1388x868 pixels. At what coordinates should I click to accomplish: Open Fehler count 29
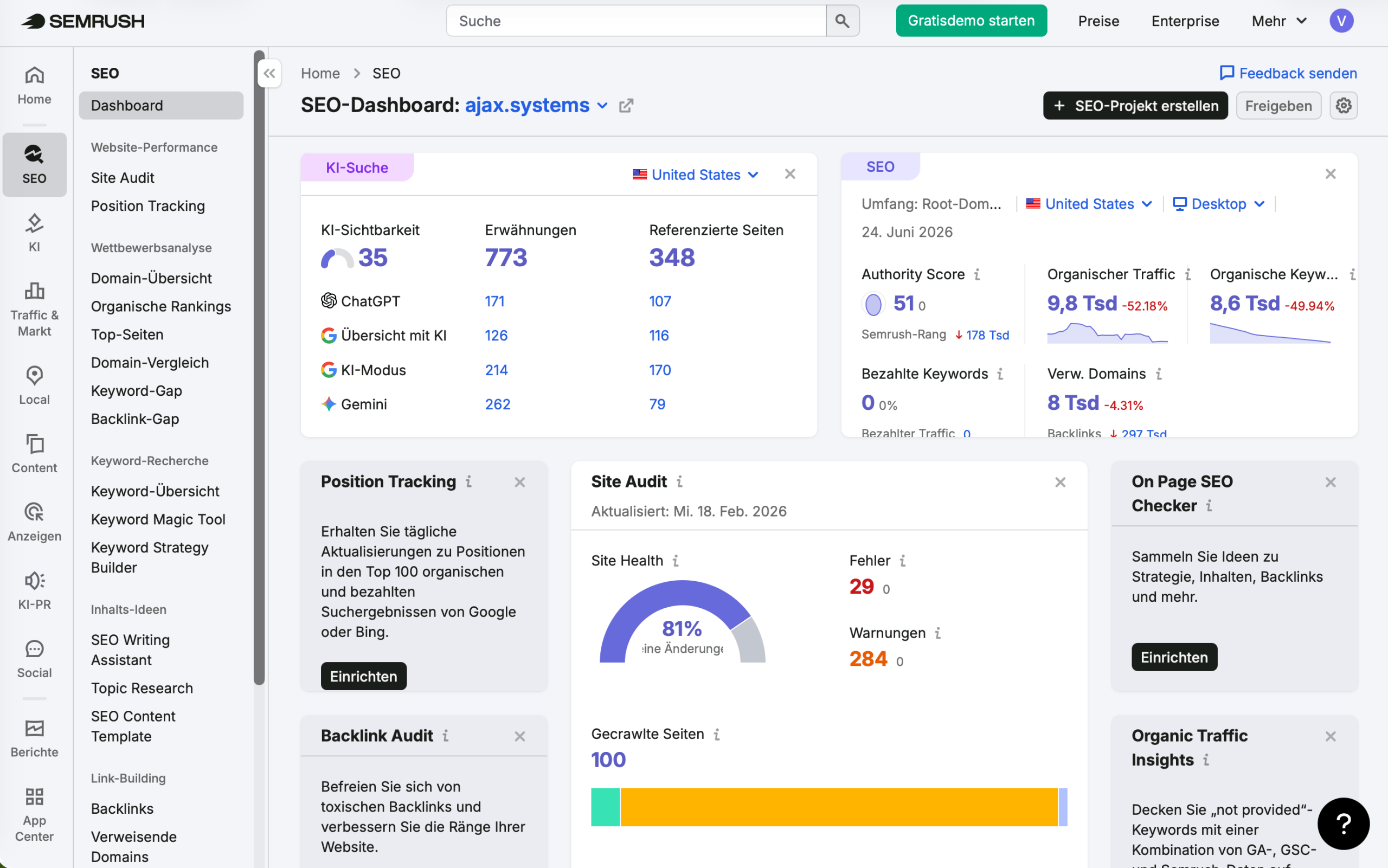pos(861,587)
